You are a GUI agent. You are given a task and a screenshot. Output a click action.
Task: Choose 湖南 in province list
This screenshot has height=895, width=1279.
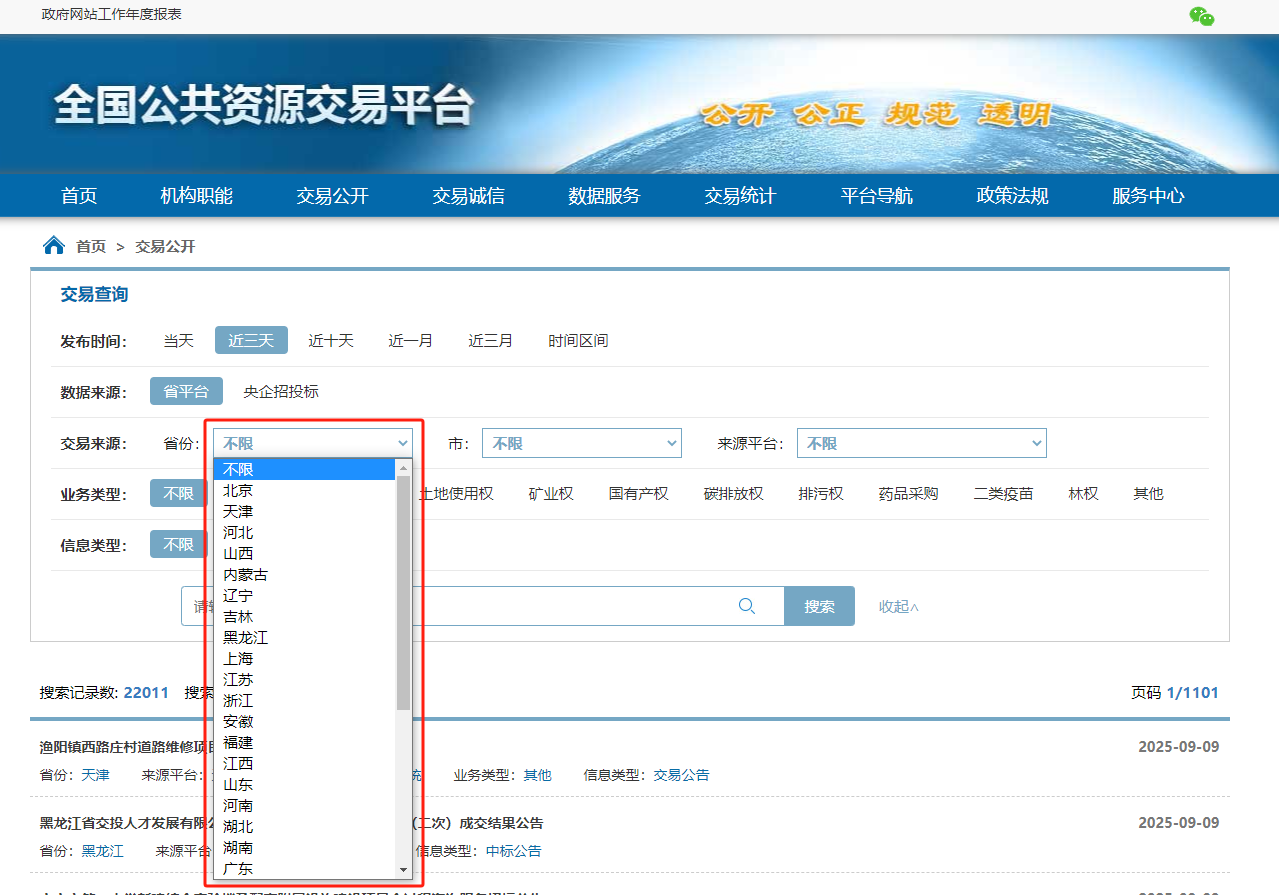point(305,847)
